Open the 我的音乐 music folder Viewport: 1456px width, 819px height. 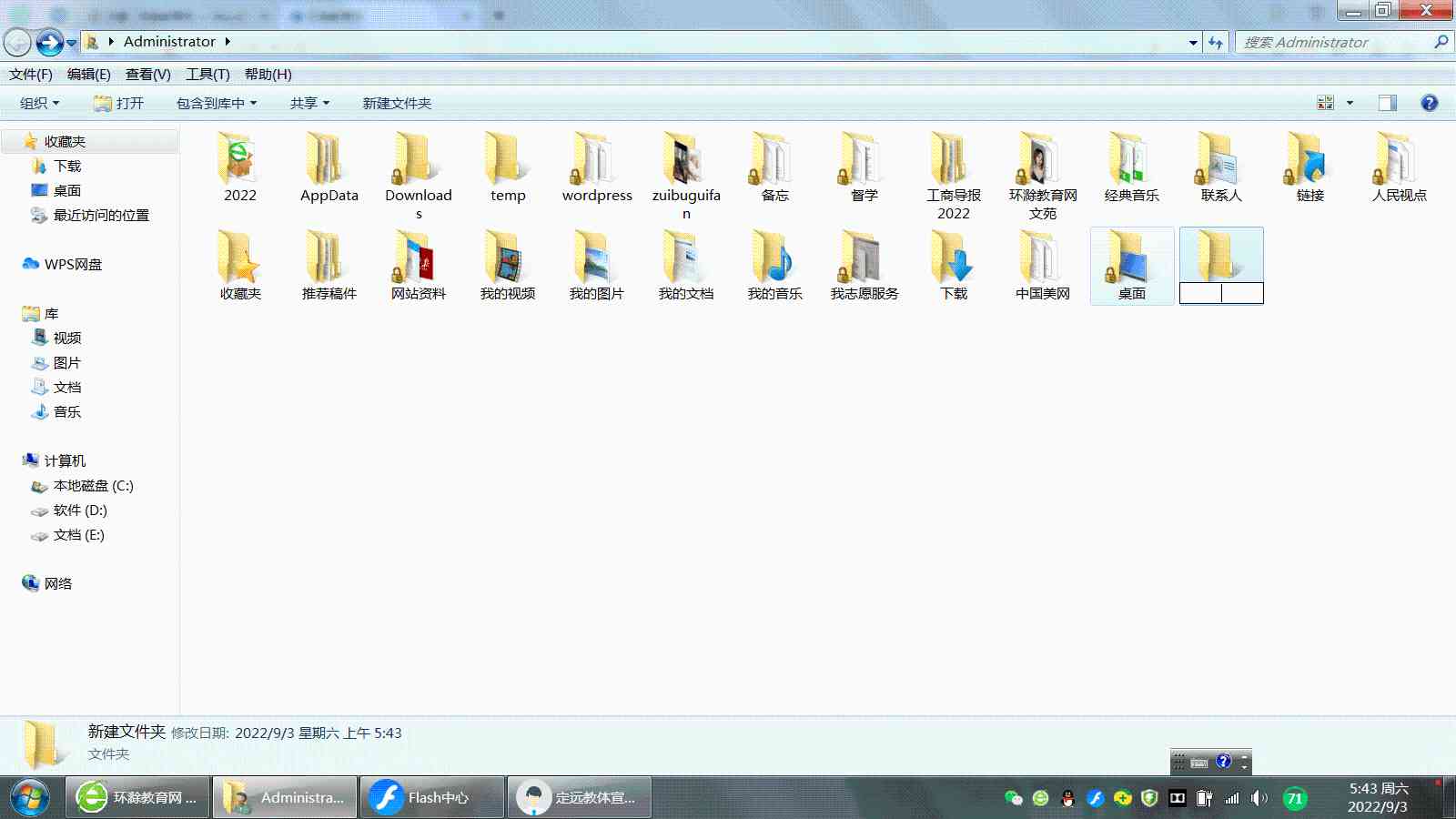[774, 258]
